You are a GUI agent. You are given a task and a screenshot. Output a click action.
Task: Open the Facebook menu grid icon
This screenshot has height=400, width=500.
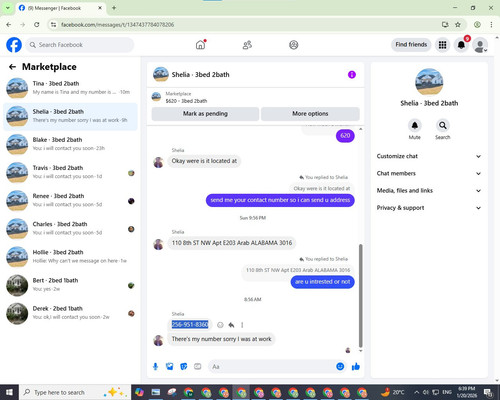(442, 45)
